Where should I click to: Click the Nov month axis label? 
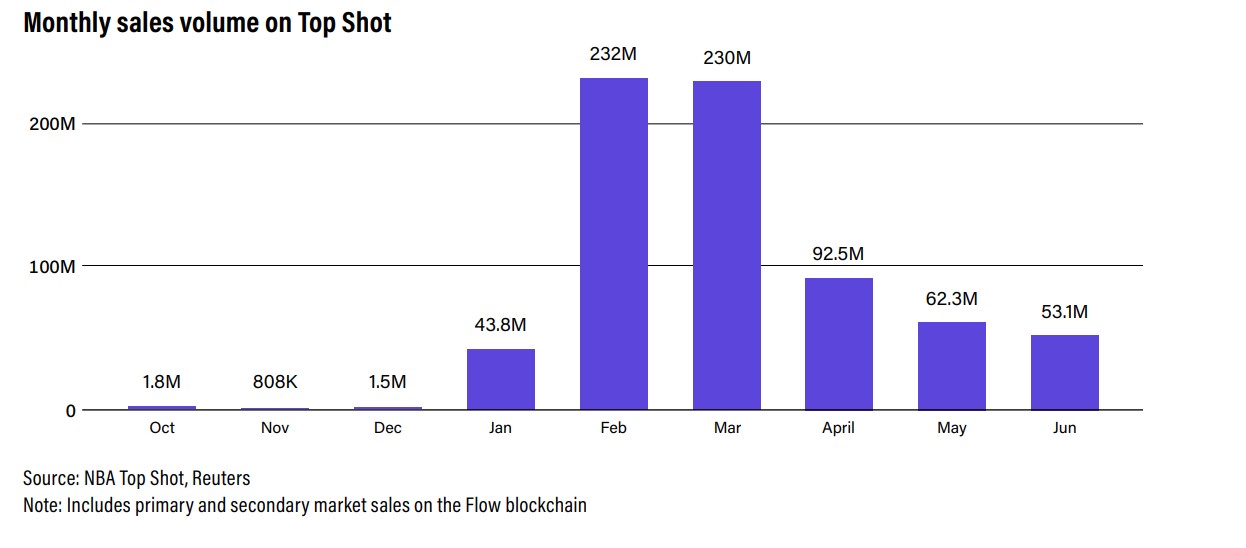click(x=274, y=428)
